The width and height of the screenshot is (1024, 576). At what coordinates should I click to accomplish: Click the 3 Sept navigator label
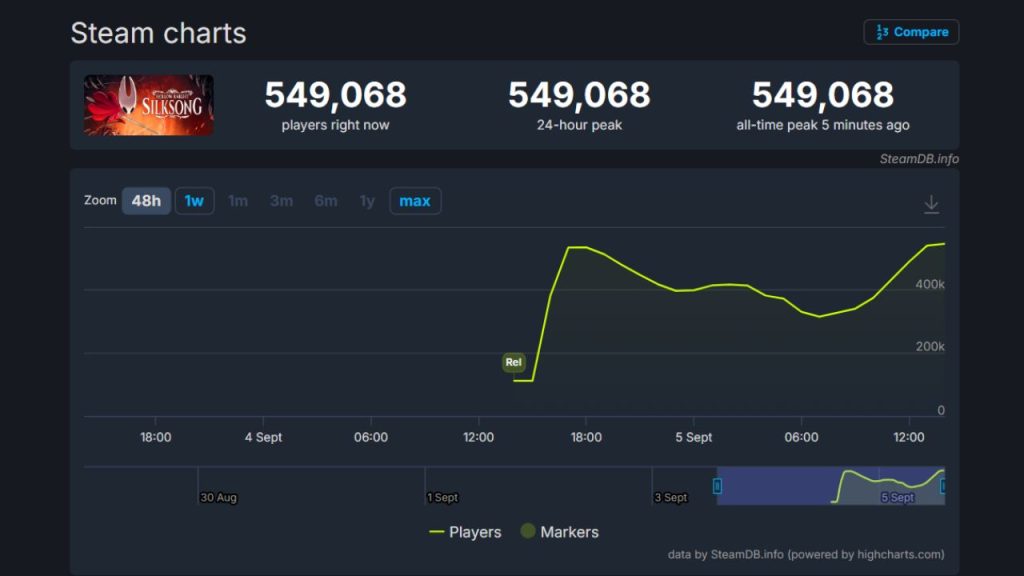[x=671, y=498]
